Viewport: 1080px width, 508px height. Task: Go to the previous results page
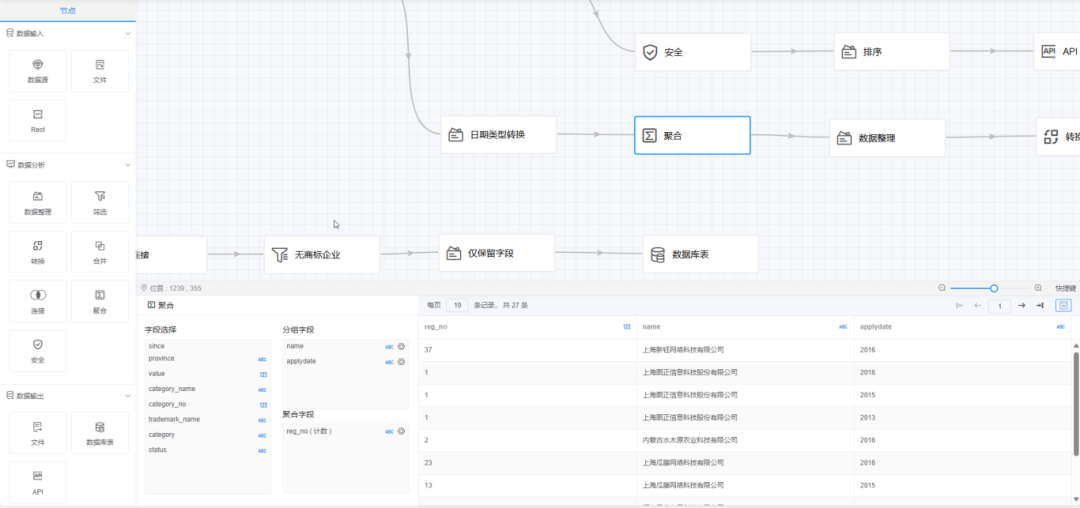(x=977, y=305)
